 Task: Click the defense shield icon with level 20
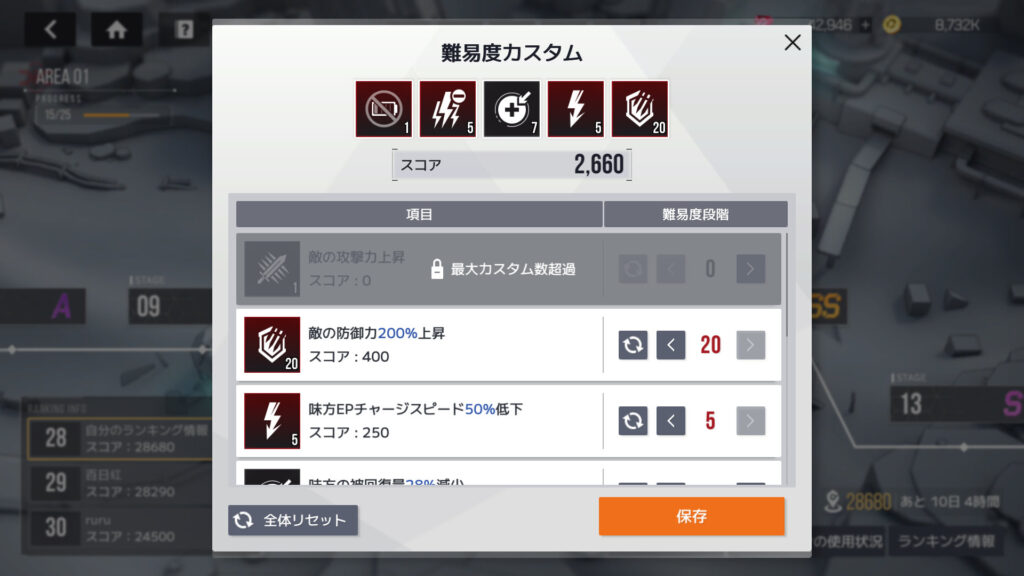point(639,109)
